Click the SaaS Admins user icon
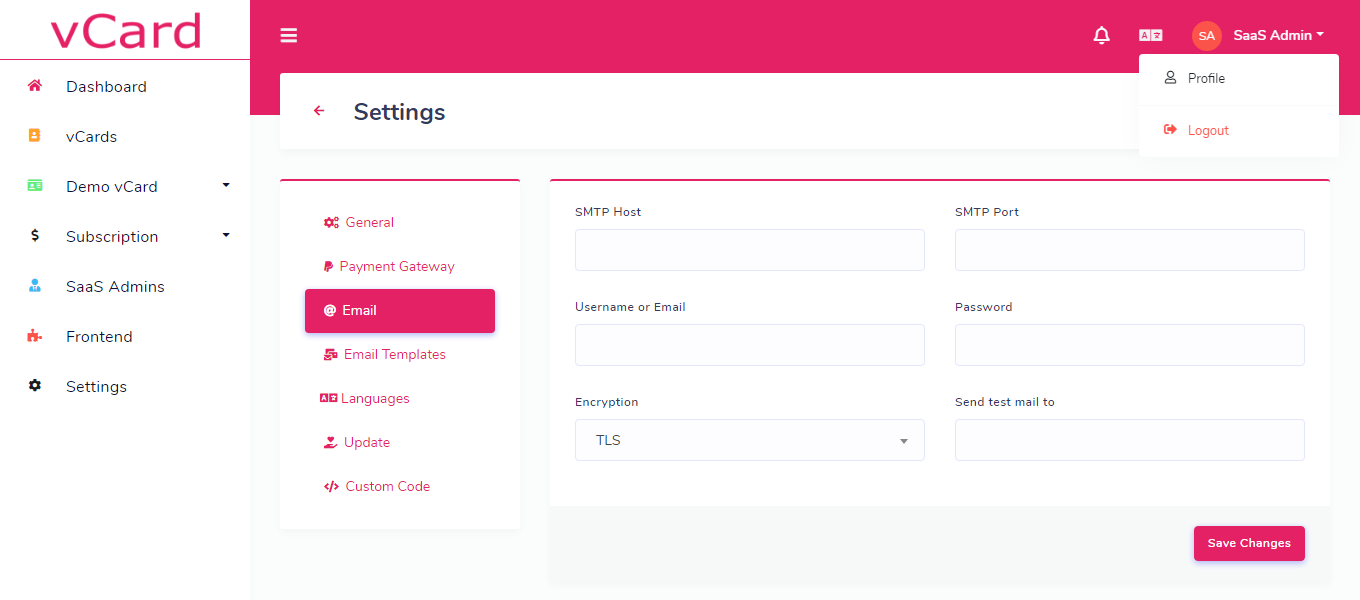 (35, 286)
